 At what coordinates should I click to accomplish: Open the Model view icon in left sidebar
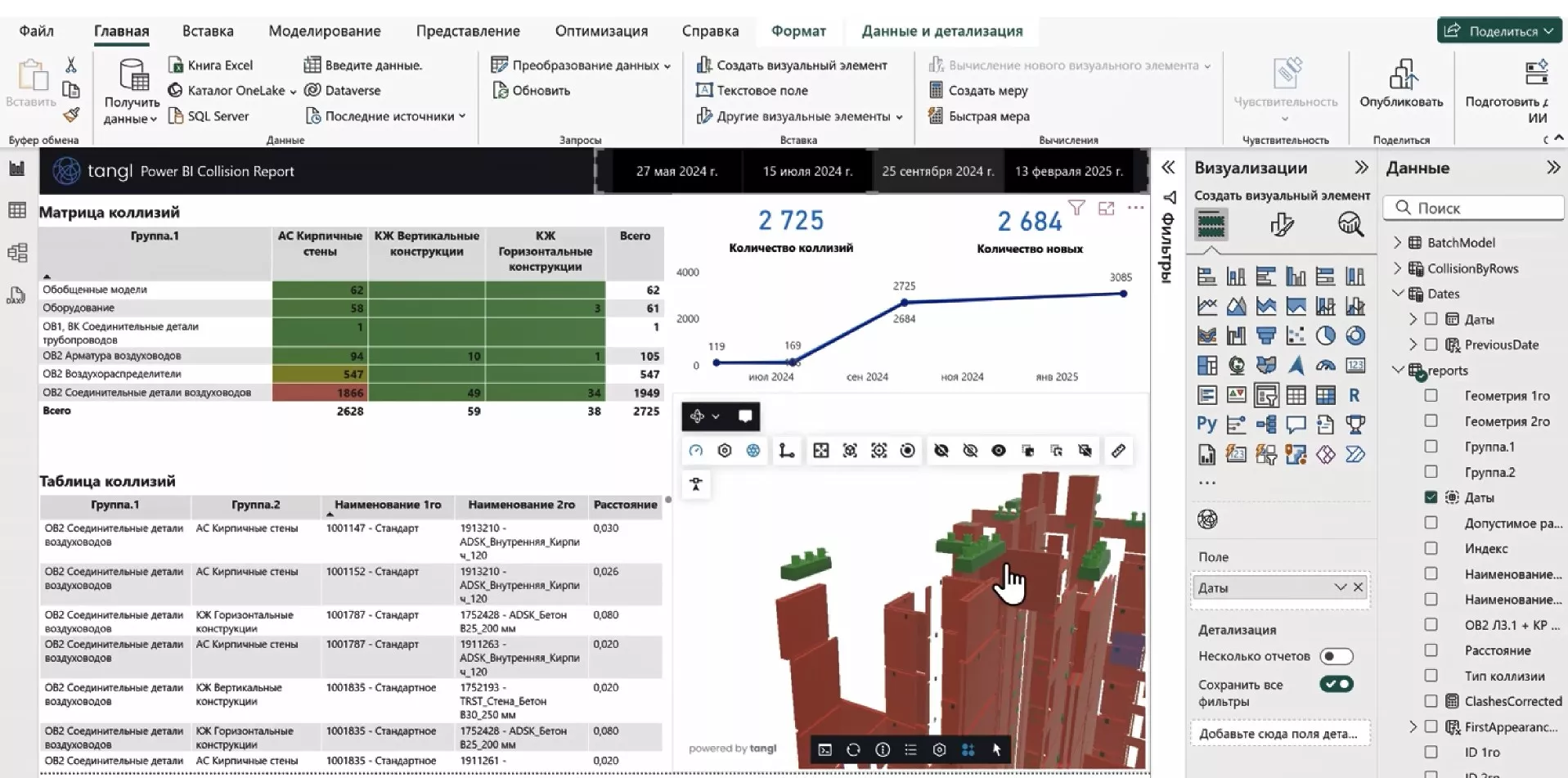tap(16, 253)
